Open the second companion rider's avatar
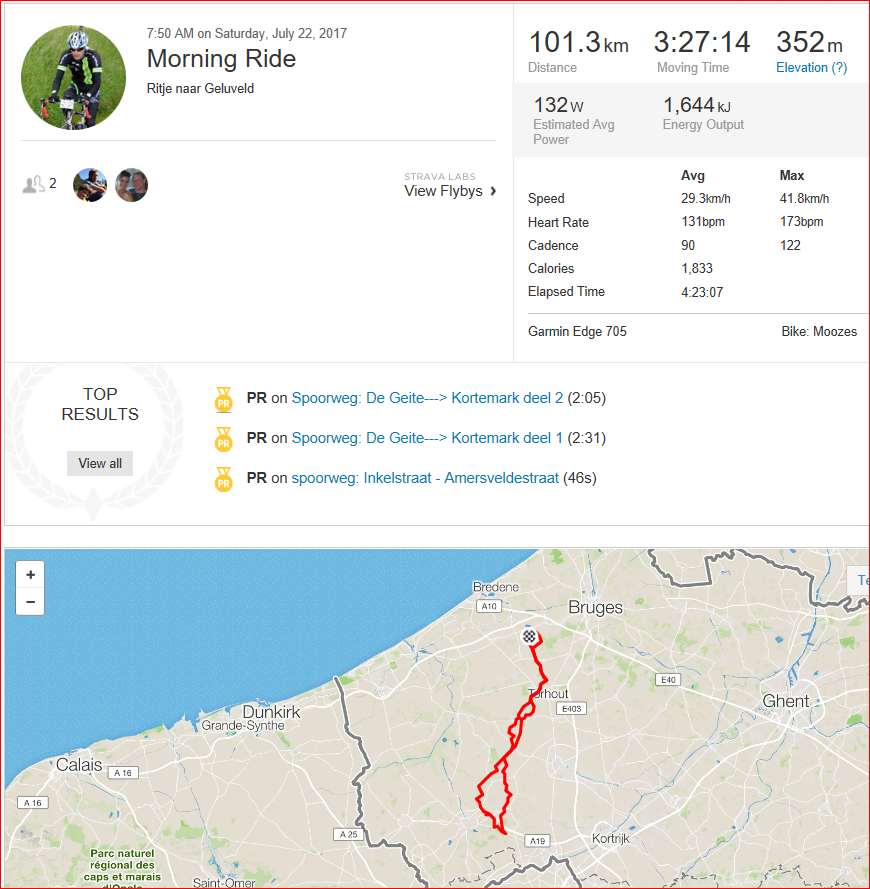The height and width of the screenshot is (889, 870). tap(132, 185)
